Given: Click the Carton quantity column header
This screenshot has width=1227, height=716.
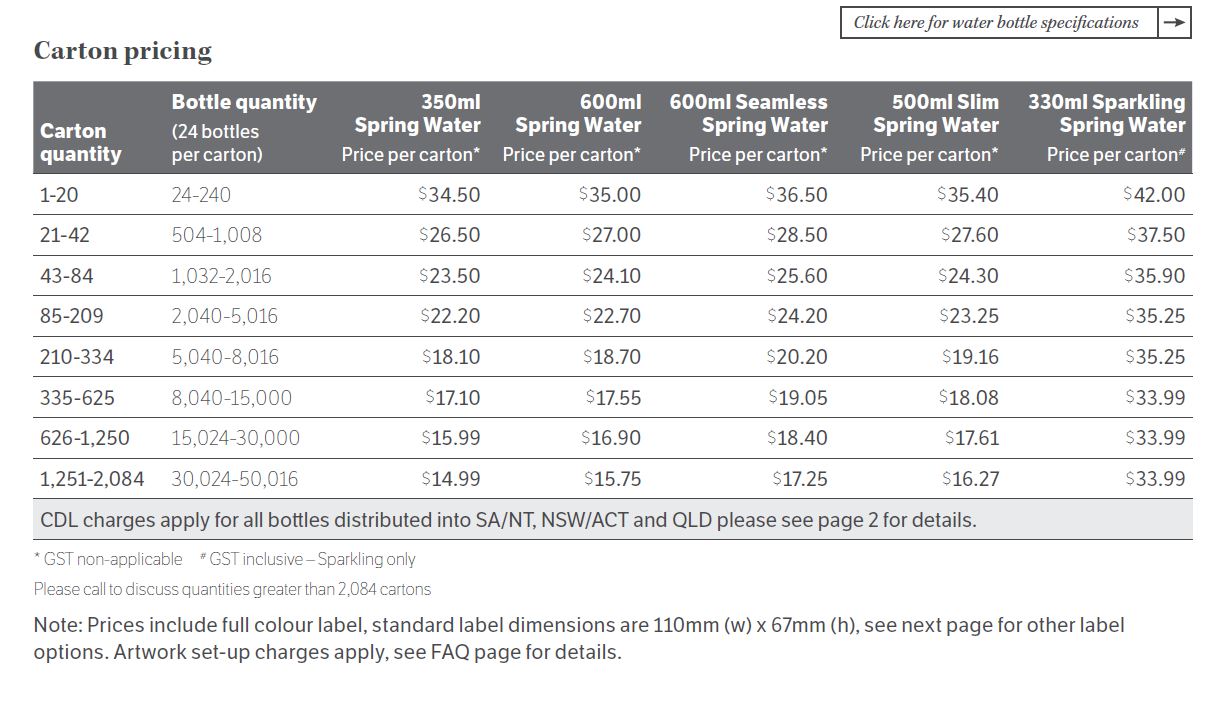Looking at the screenshot, I should click(x=81, y=142).
